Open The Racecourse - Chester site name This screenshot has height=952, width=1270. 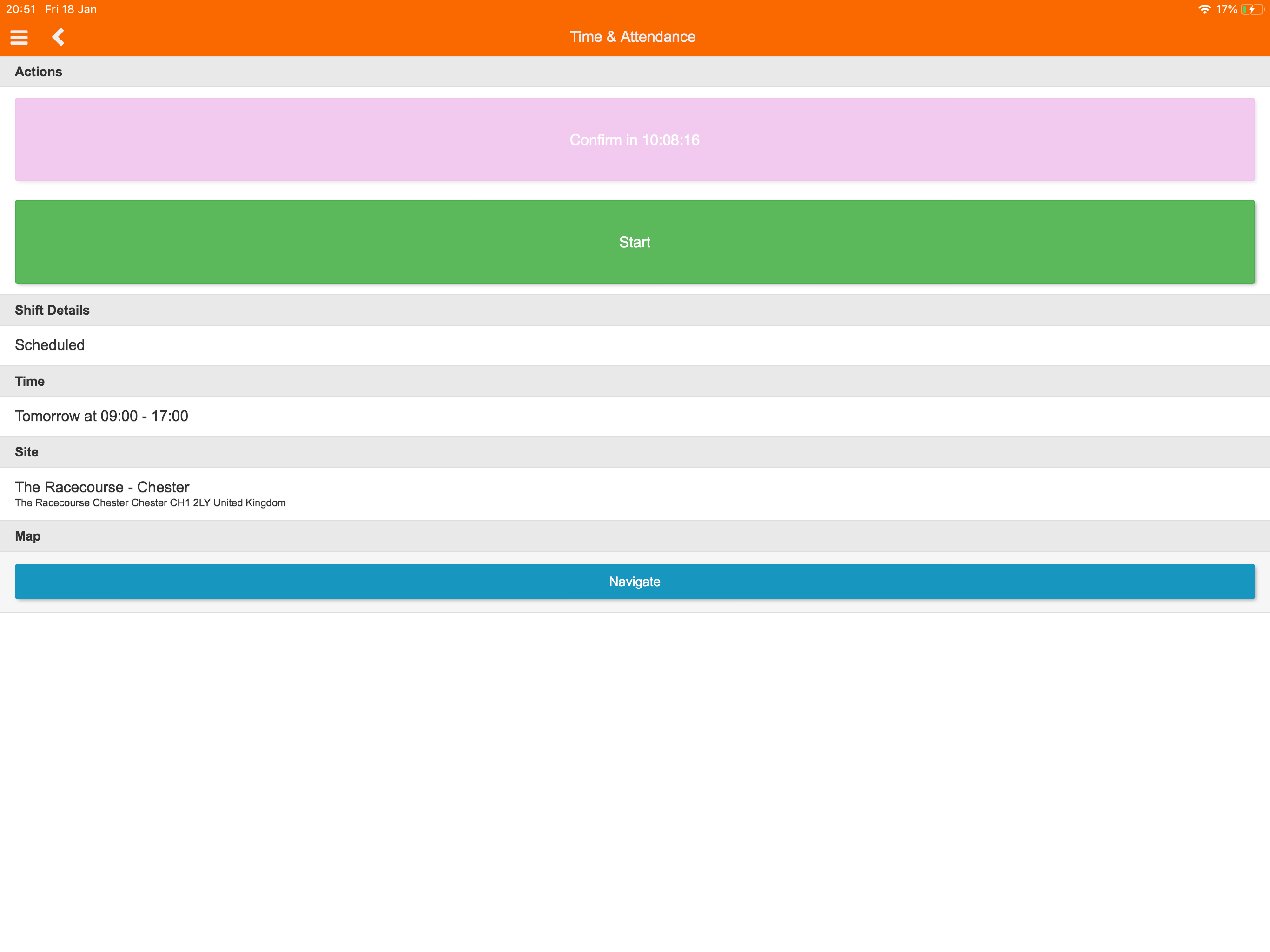[x=102, y=486]
